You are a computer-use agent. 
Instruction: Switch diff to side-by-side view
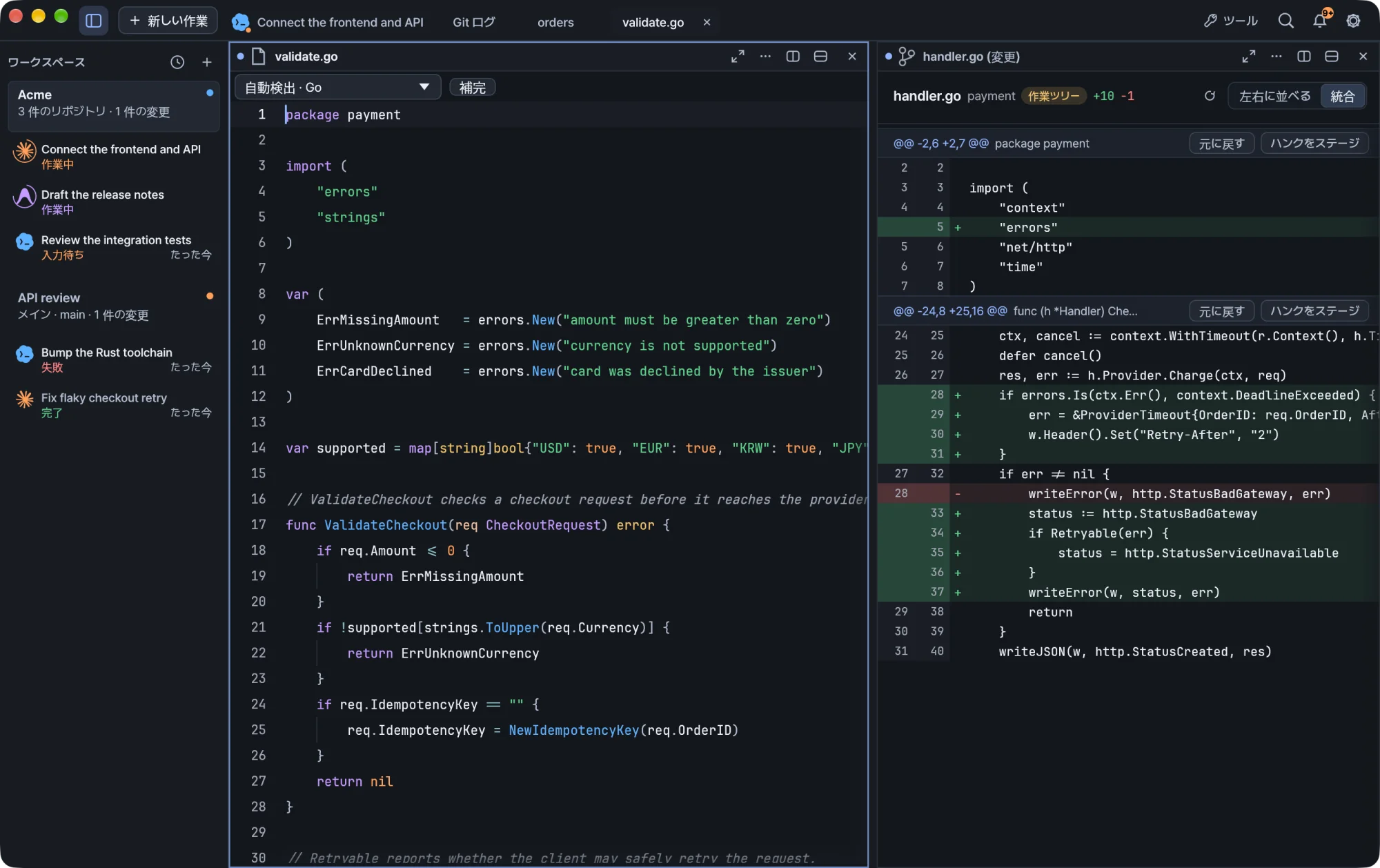point(1274,96)
